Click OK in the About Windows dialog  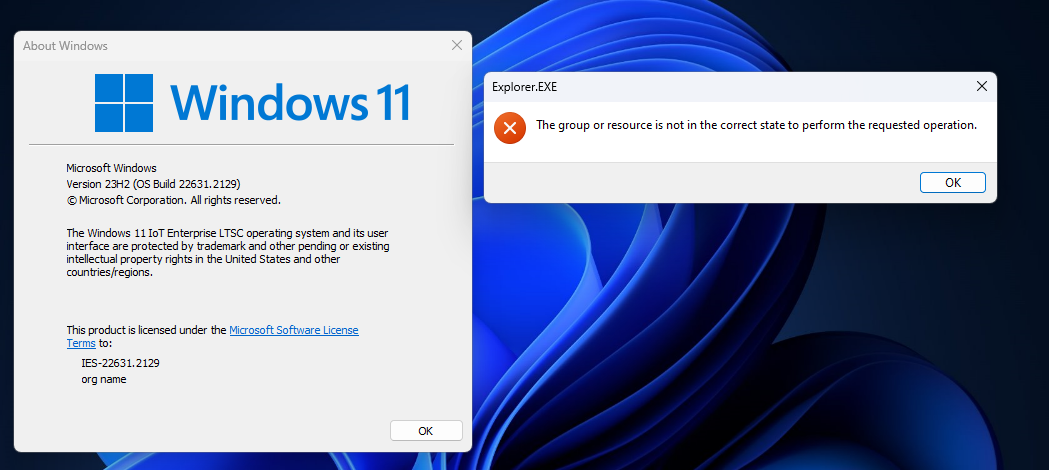pyautogui.click(x=426, y=431)
